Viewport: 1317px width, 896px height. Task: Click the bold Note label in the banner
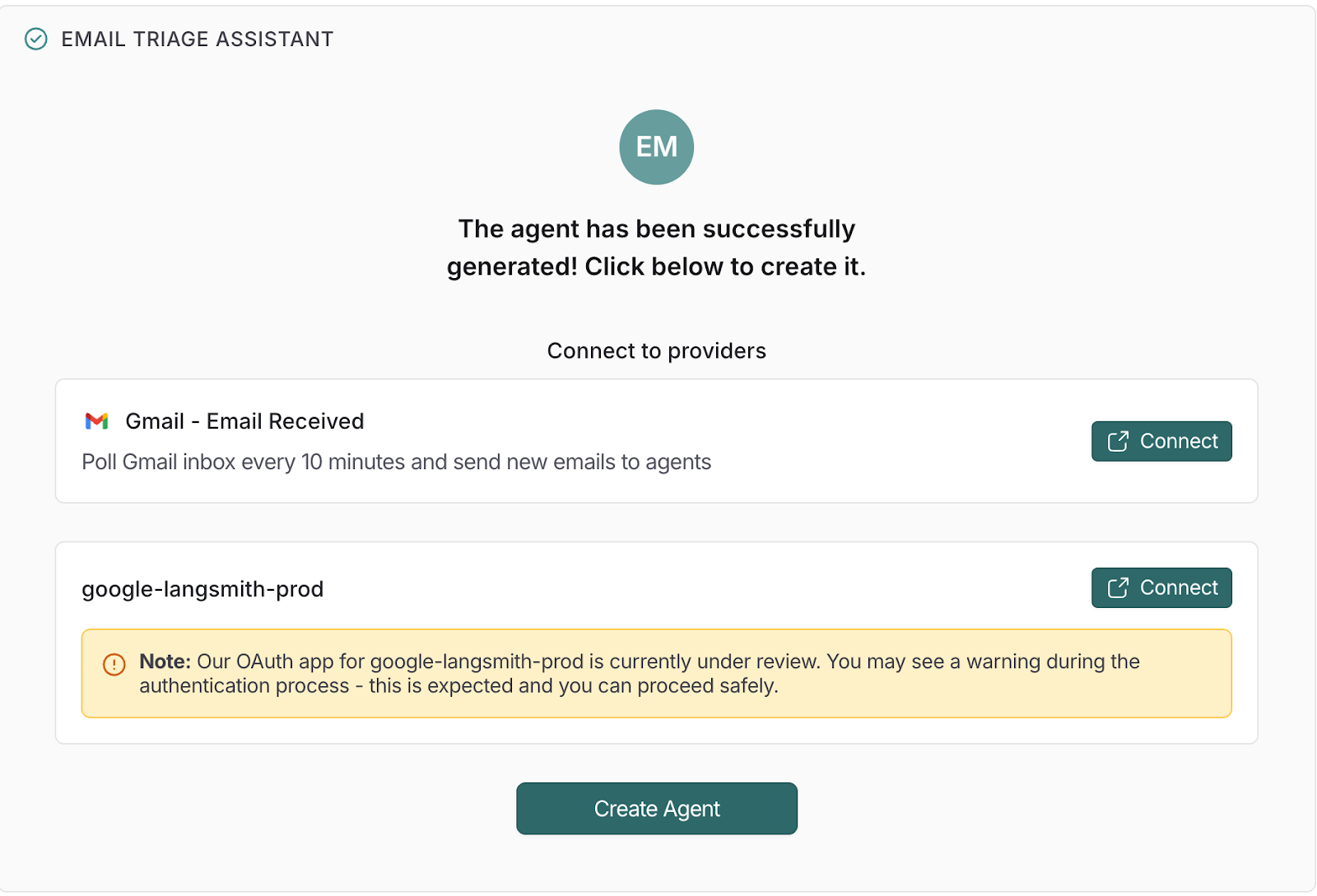pos(162,661)
